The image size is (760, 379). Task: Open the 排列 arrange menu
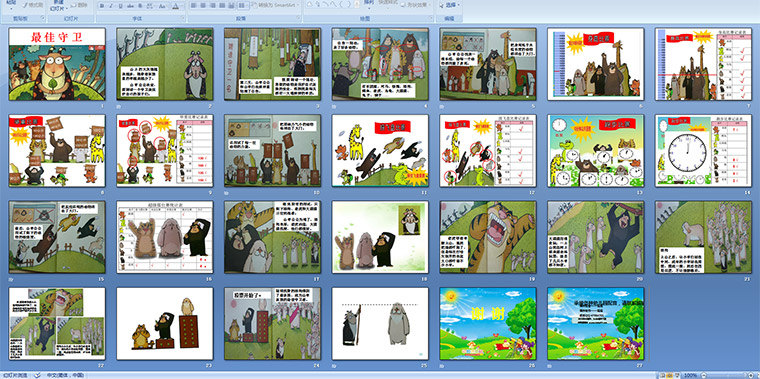pos(369,4)
